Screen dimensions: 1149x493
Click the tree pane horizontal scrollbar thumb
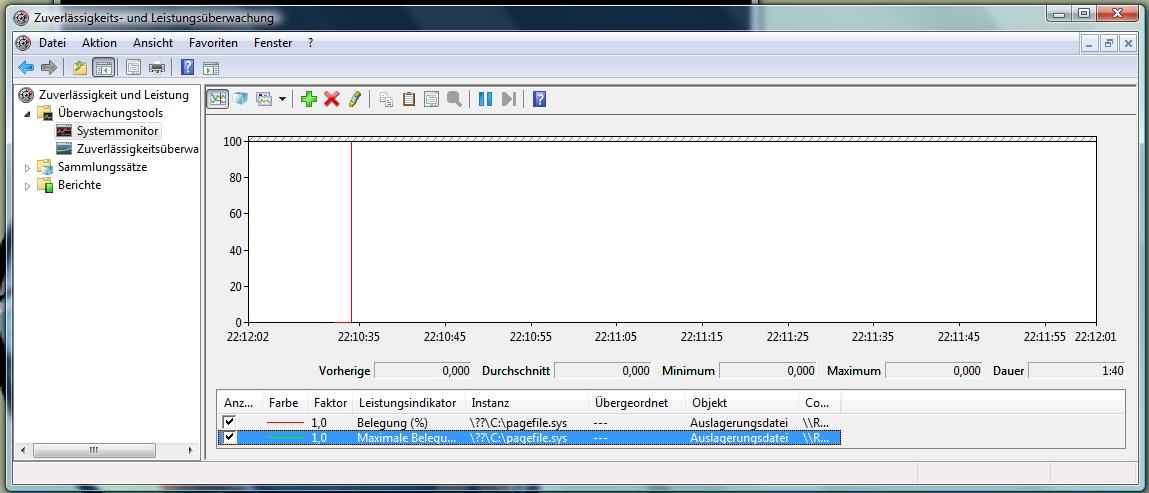pos(93,450)
